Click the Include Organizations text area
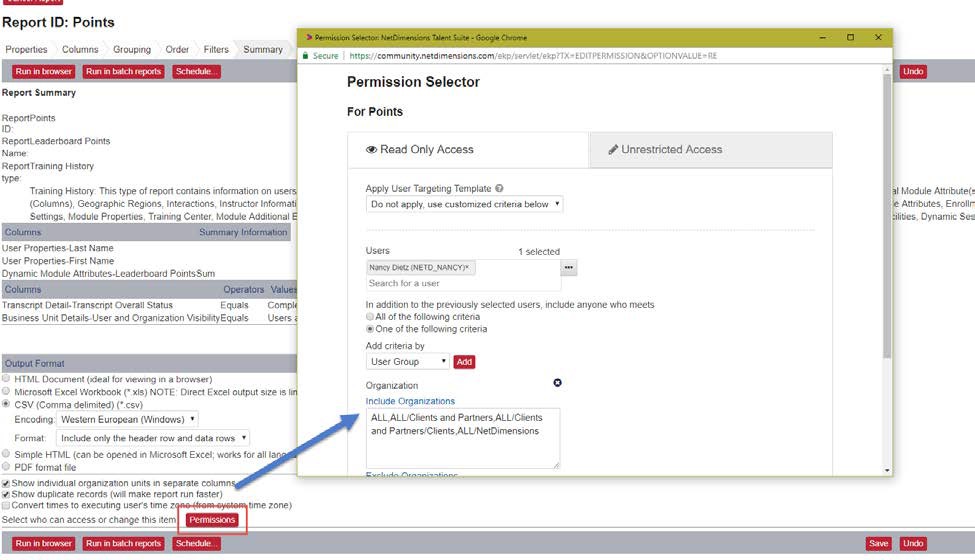This screenshot has height=560, width=975. point(463,438)
